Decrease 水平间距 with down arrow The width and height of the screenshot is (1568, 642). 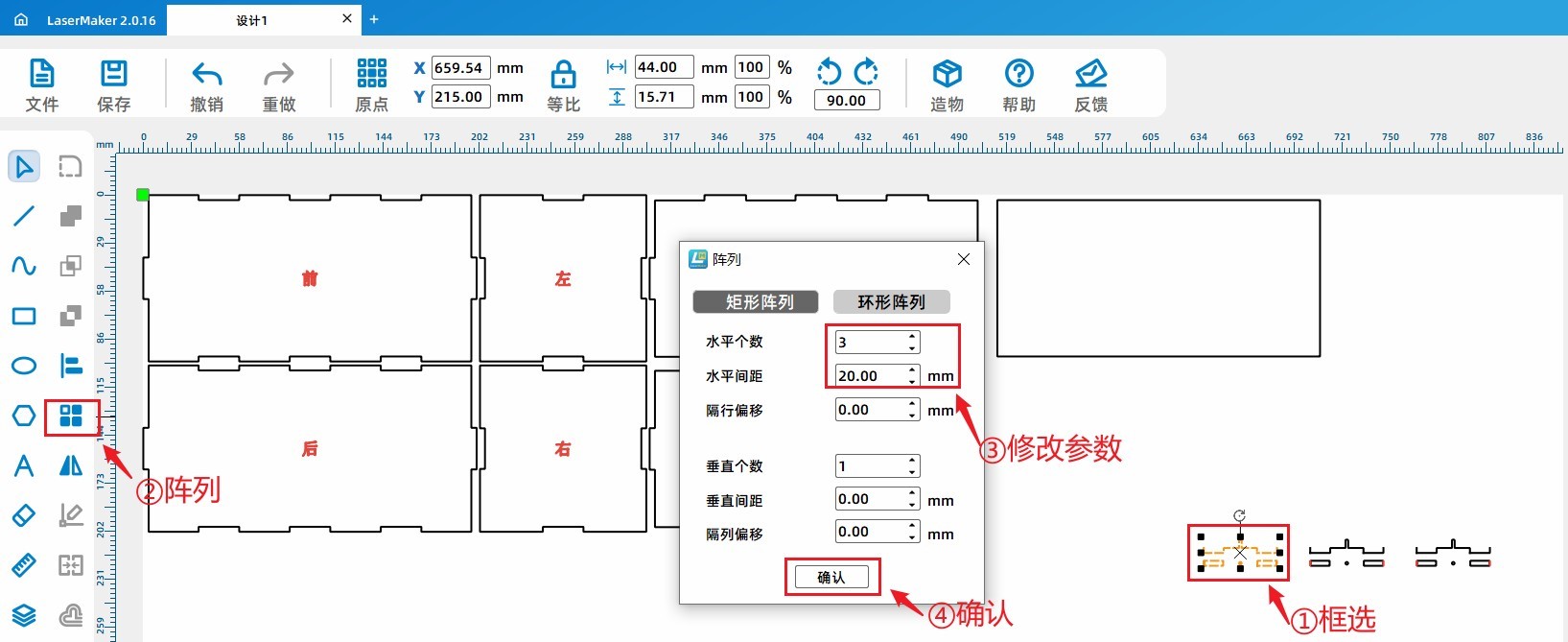[x=912, y=381]
